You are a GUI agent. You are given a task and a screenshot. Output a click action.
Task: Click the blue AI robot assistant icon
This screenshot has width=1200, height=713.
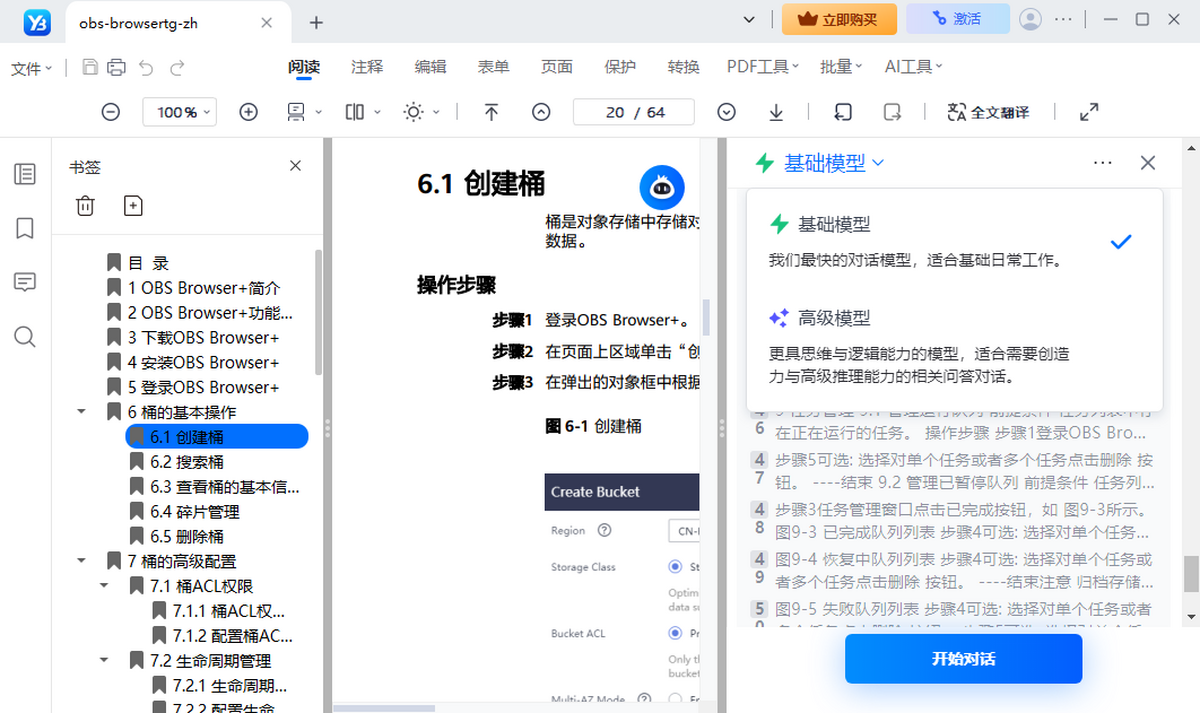(x=661, y=186)
